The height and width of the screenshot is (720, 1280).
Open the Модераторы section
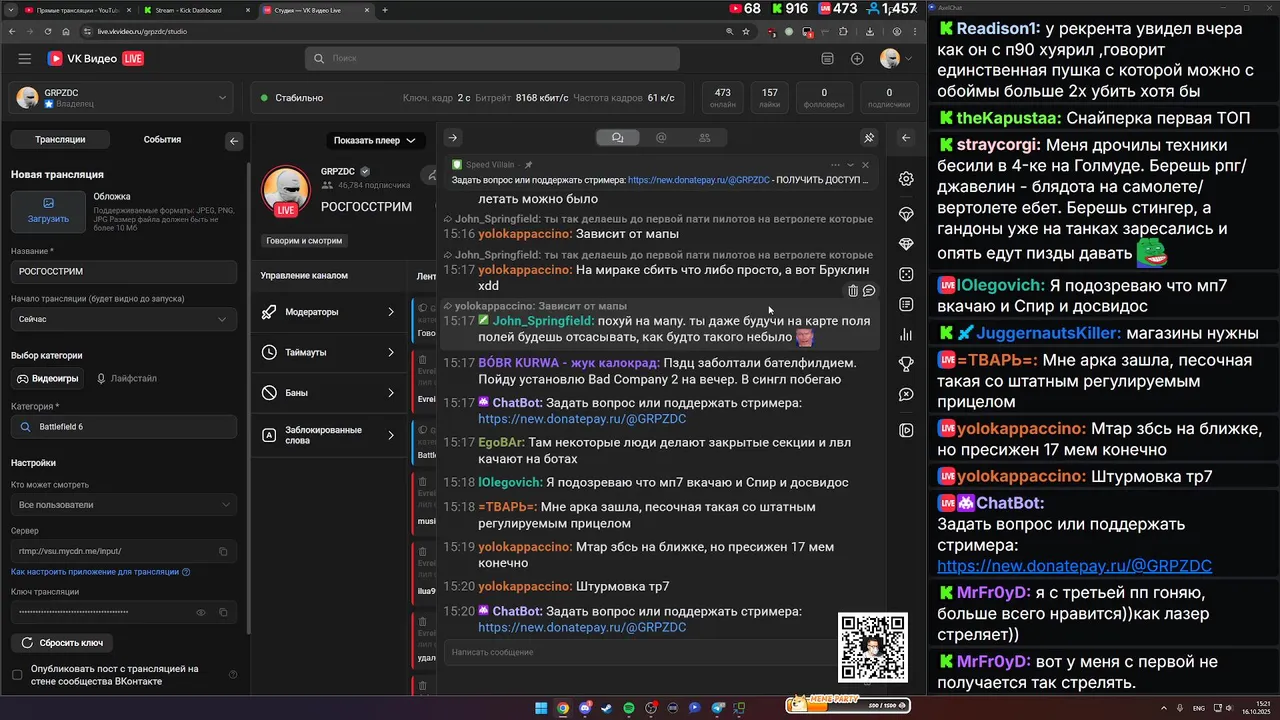coord(328,312)
